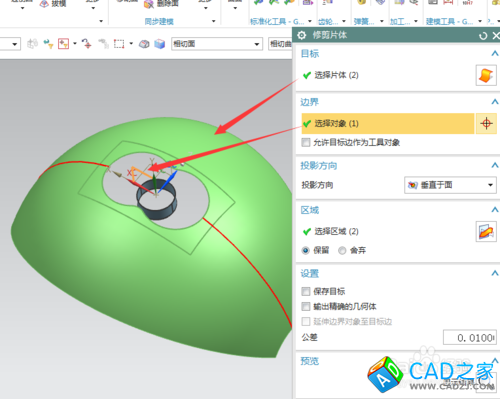500x399 pixels.
Task: Click the blue shaded cube toolbar icon
Action: 160,44
